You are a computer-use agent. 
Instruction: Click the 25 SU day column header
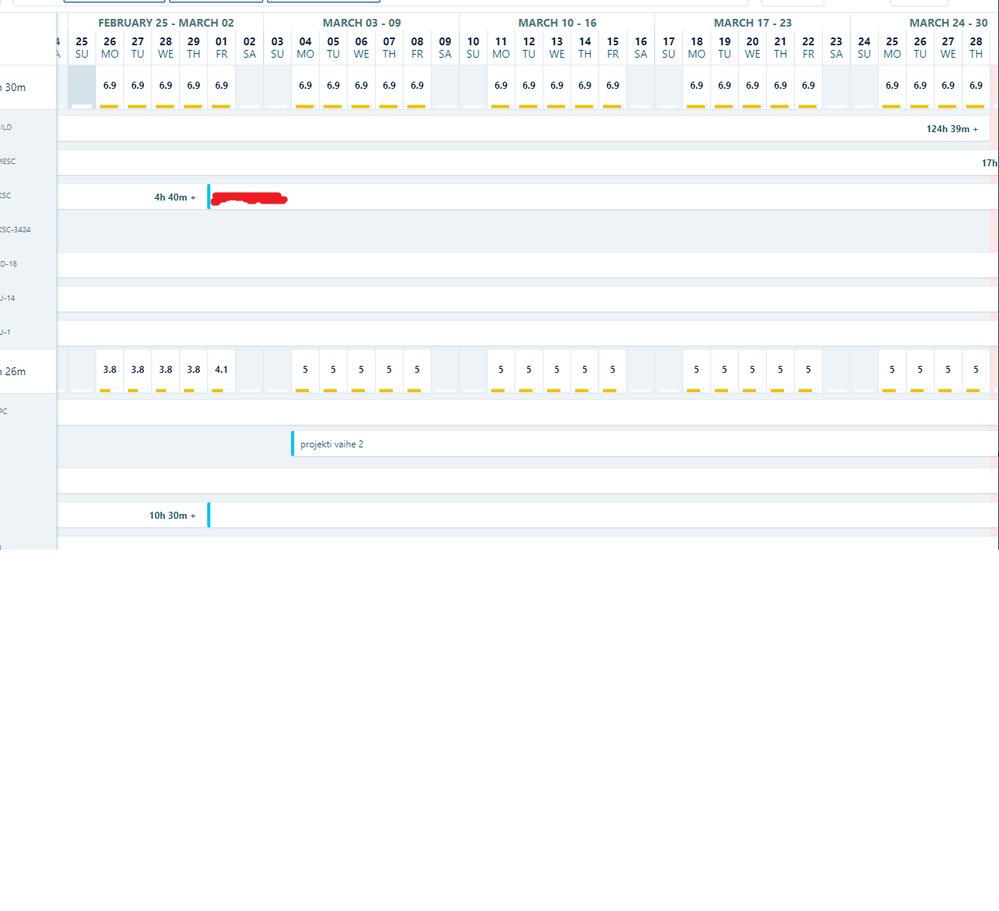[82, 48]
